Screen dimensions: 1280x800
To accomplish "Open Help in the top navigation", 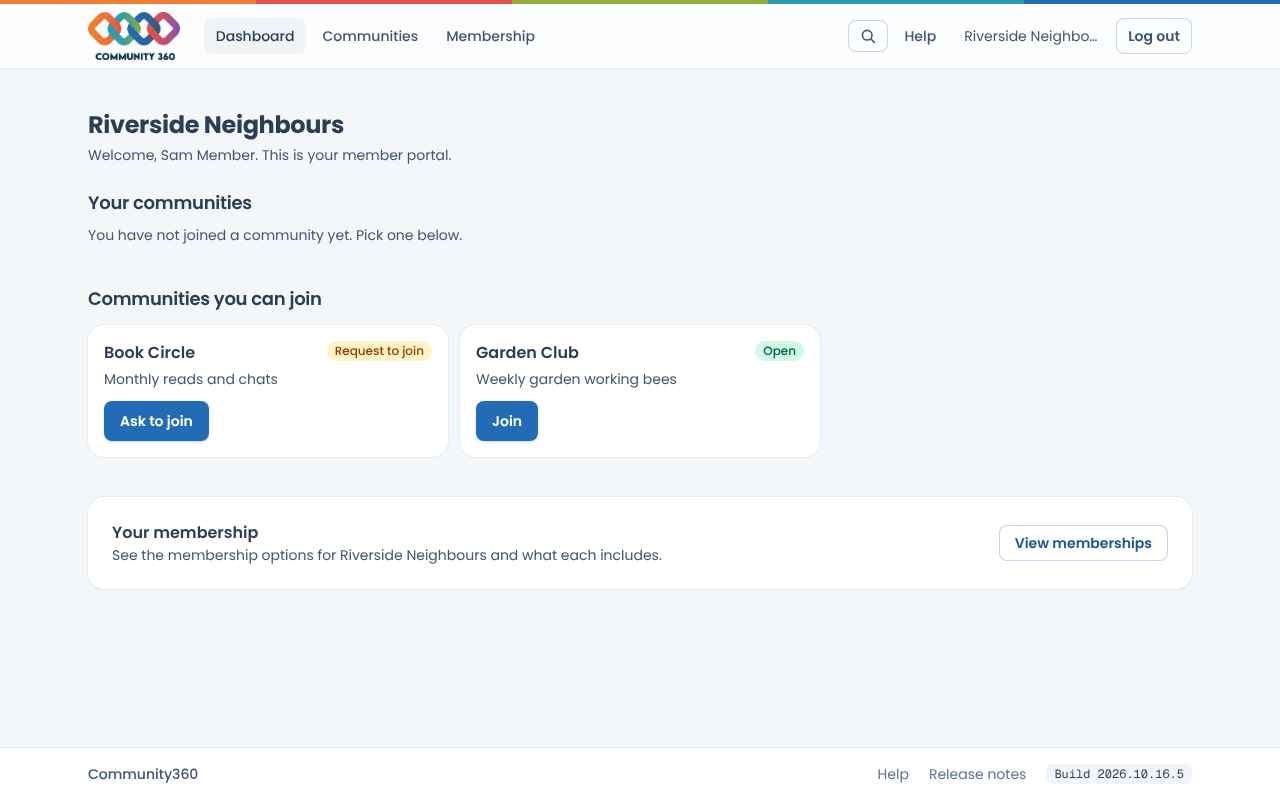I will click(x=920, y=36).
